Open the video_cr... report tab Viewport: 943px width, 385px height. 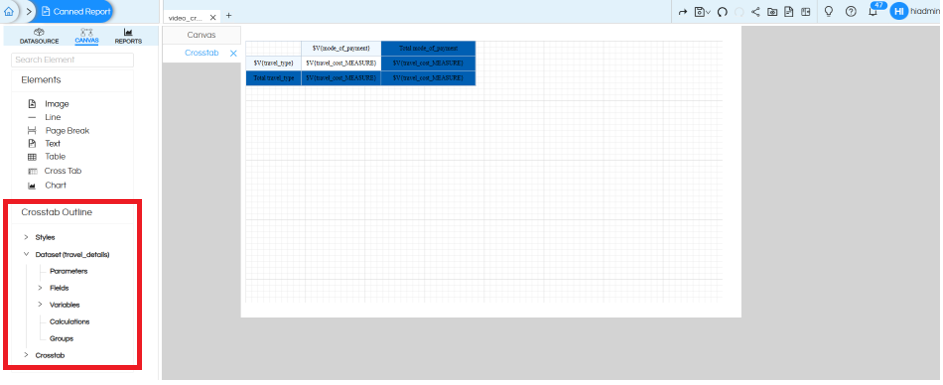coord(185,17)
